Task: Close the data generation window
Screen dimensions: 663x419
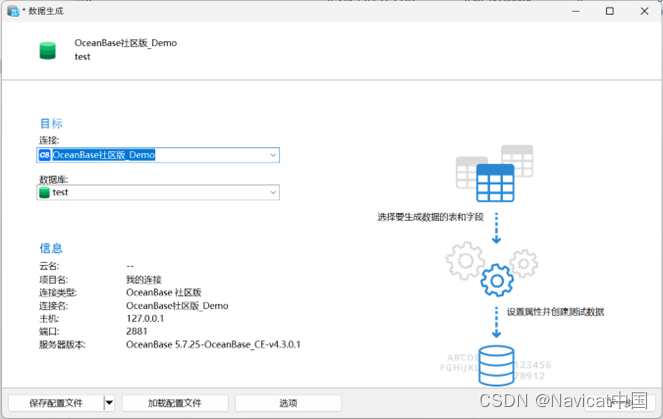Action: point(644,11)
